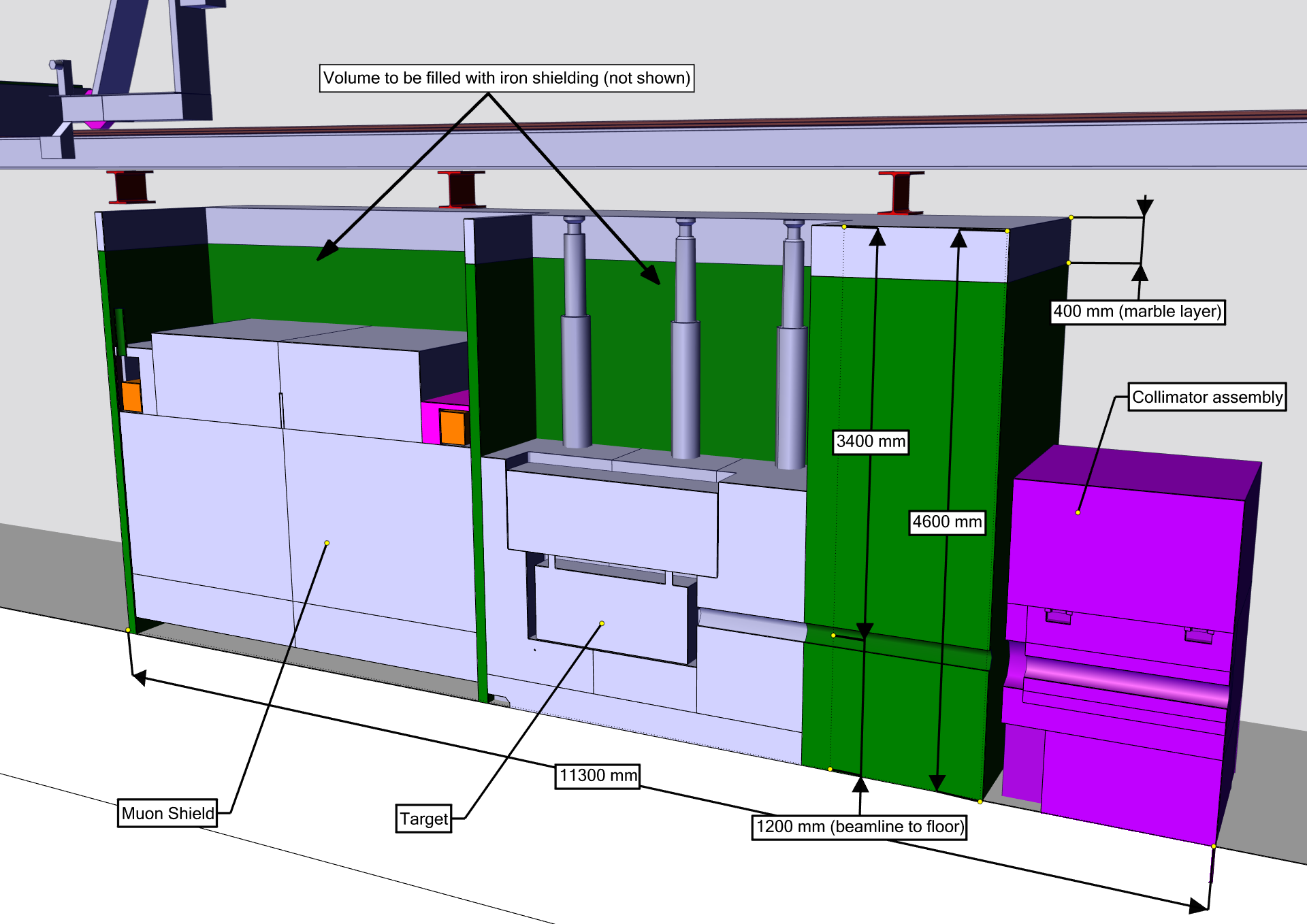Select the 400 mm (marble layer) label
Image resolution: width=1307 pixels, height=924 pixels.
pyautogui.click(x=1137, y=312)
